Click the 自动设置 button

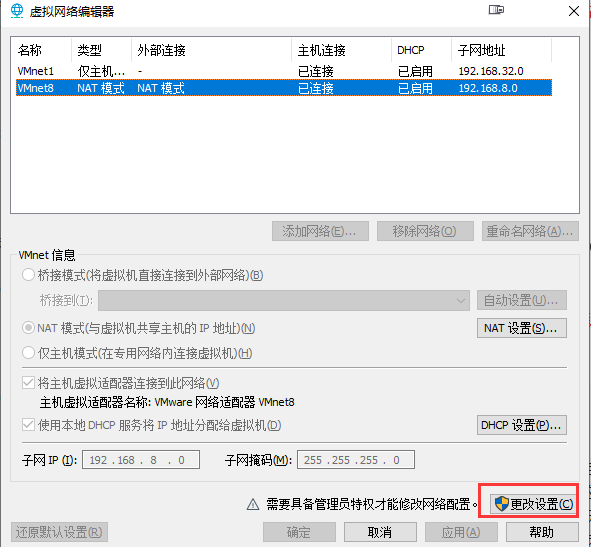(x=522, y=300)
